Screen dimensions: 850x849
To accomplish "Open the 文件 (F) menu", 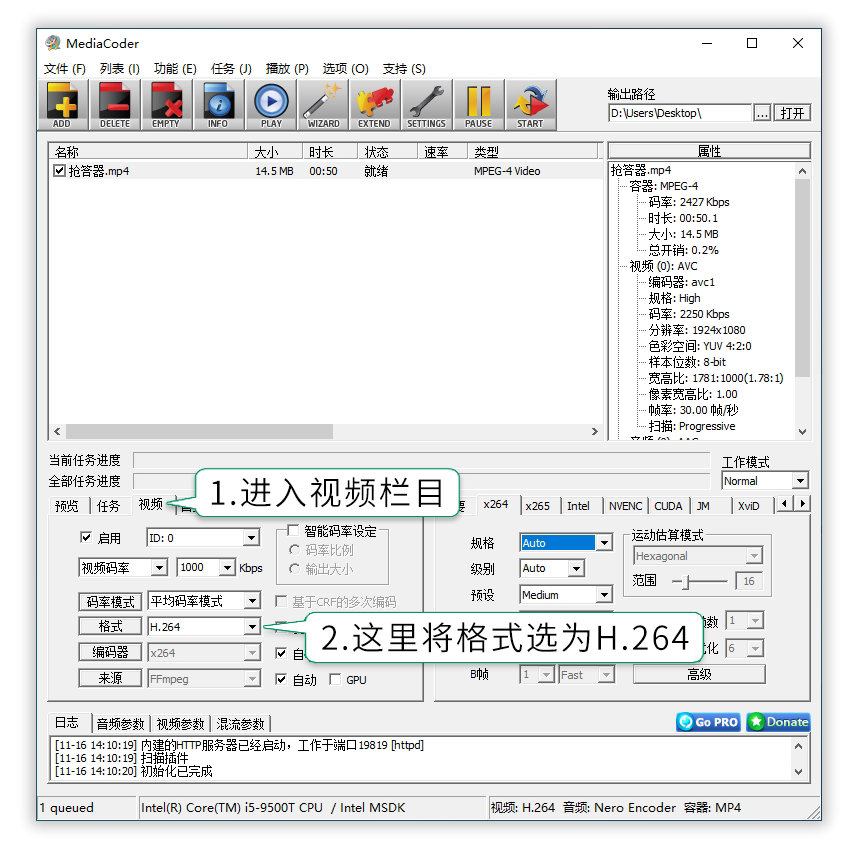I will pyautogui.click(x=65, y=69).
